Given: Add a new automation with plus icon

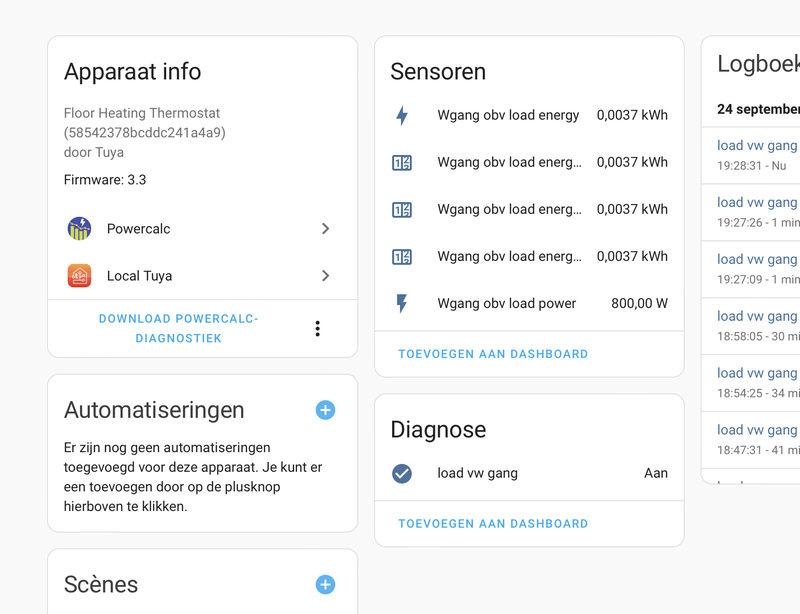Looking at the screenshot, I should [325, 410].
